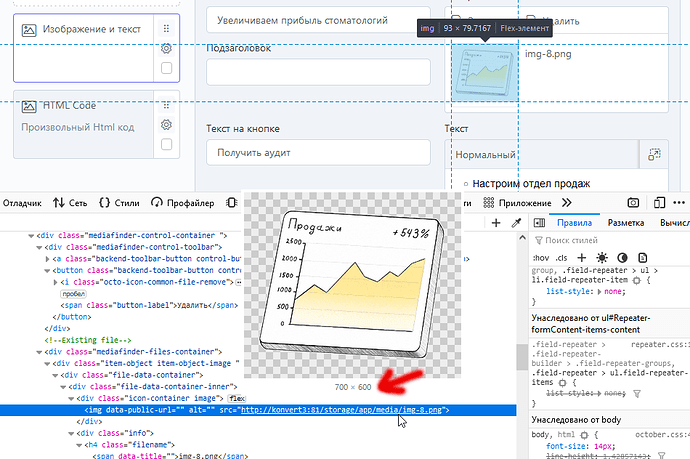Open the 'Нормальный' paragraph format dropdown
The image size is (690, 459).
tap(541, 155)
